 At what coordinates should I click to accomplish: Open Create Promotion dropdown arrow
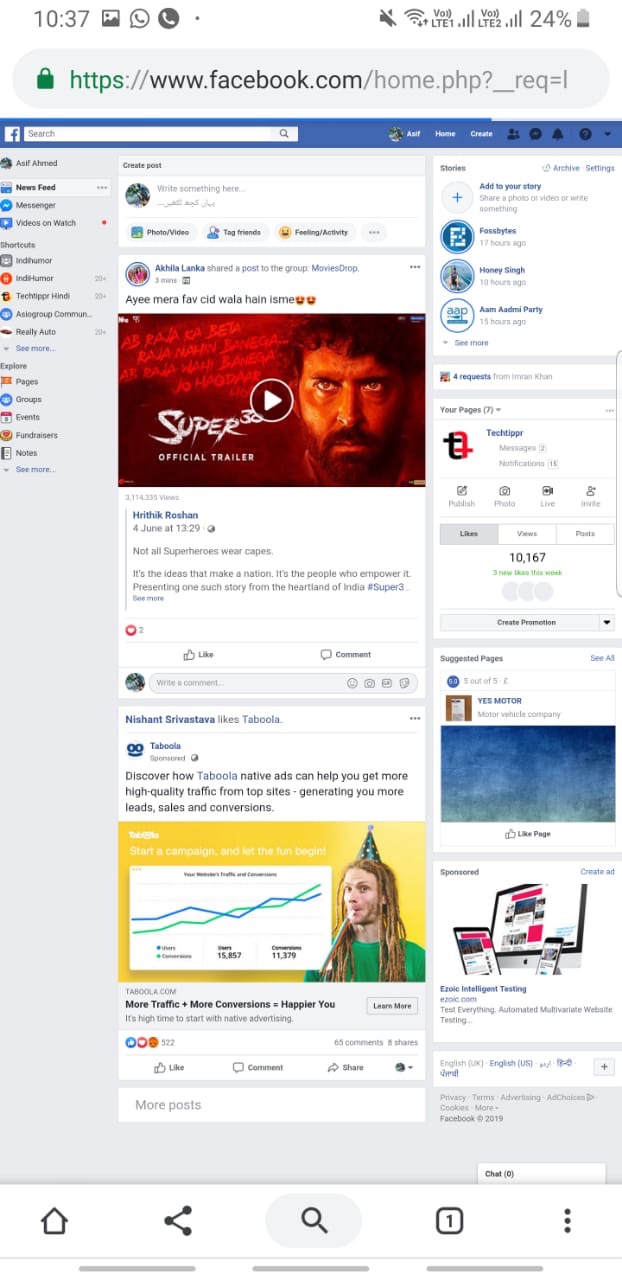click(x=606, y=622)
